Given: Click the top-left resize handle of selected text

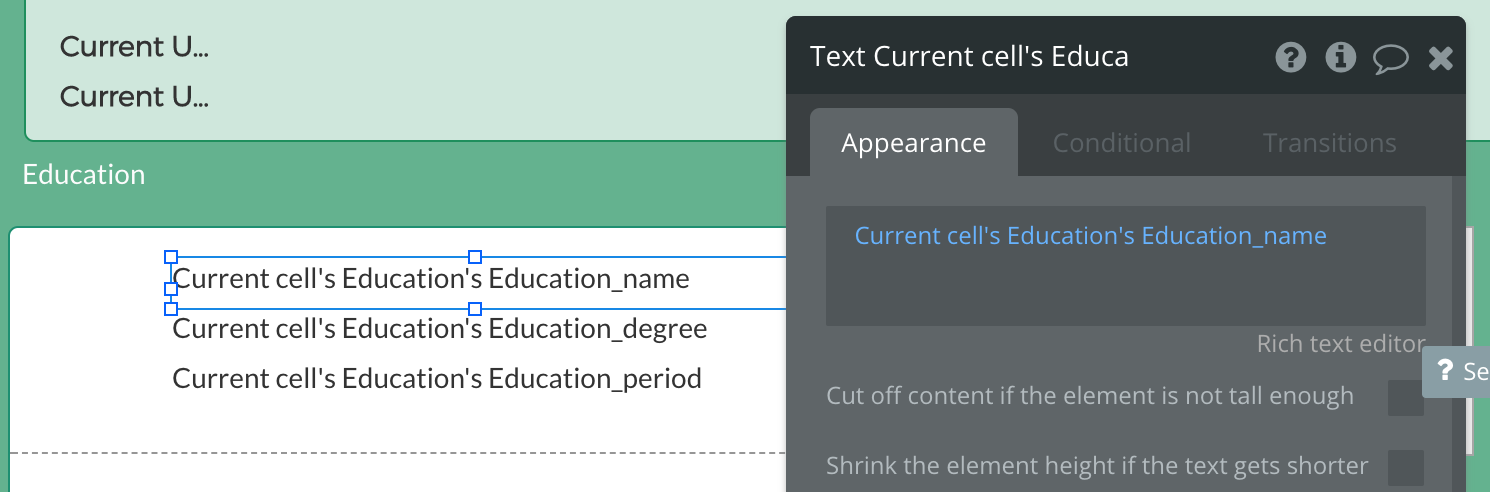Looking at the screenshot, I should [171, 257].
